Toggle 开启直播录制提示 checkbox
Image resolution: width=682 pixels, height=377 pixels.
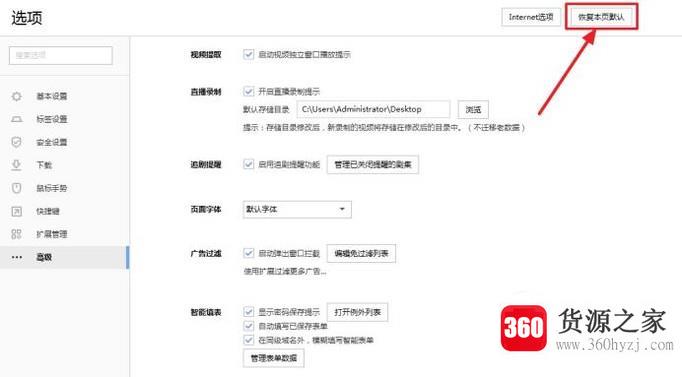(248, 91)
